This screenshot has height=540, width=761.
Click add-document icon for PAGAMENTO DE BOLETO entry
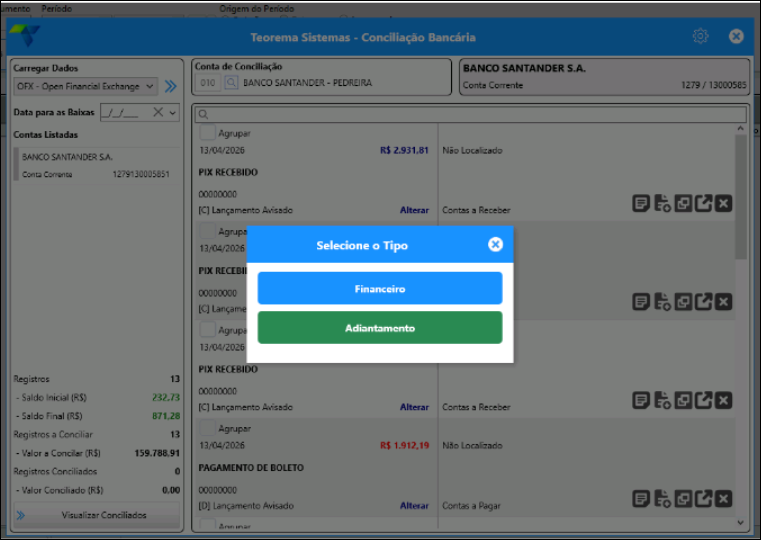coord(662,499)
